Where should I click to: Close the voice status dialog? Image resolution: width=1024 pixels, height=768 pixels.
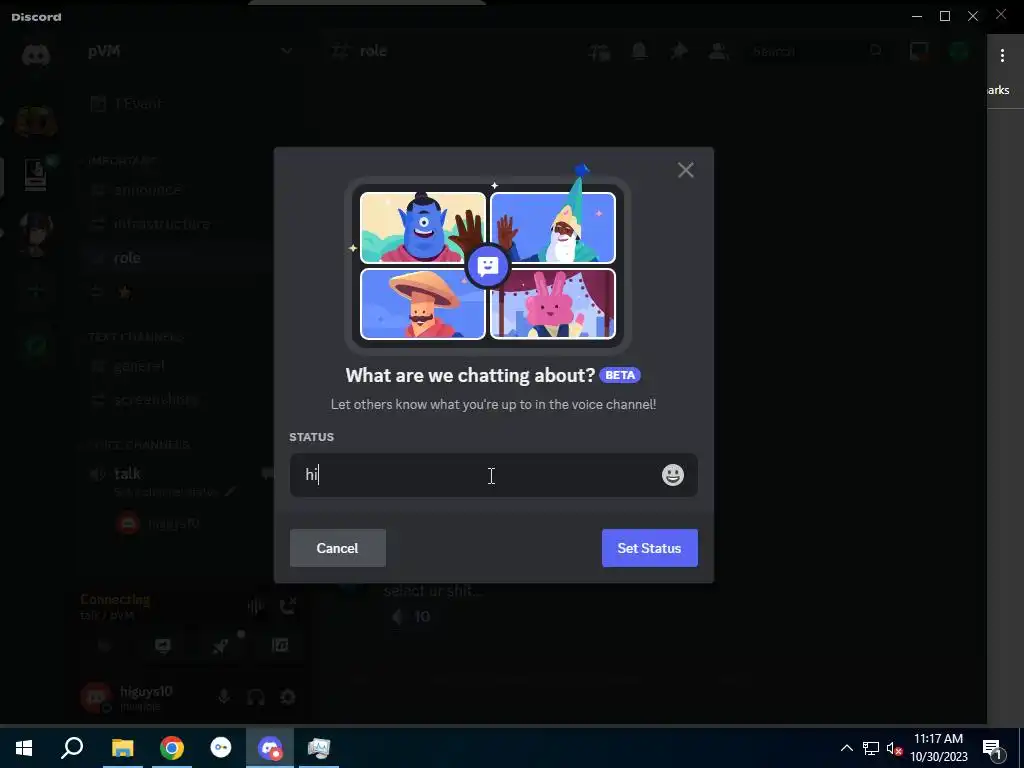coord(686,170)
